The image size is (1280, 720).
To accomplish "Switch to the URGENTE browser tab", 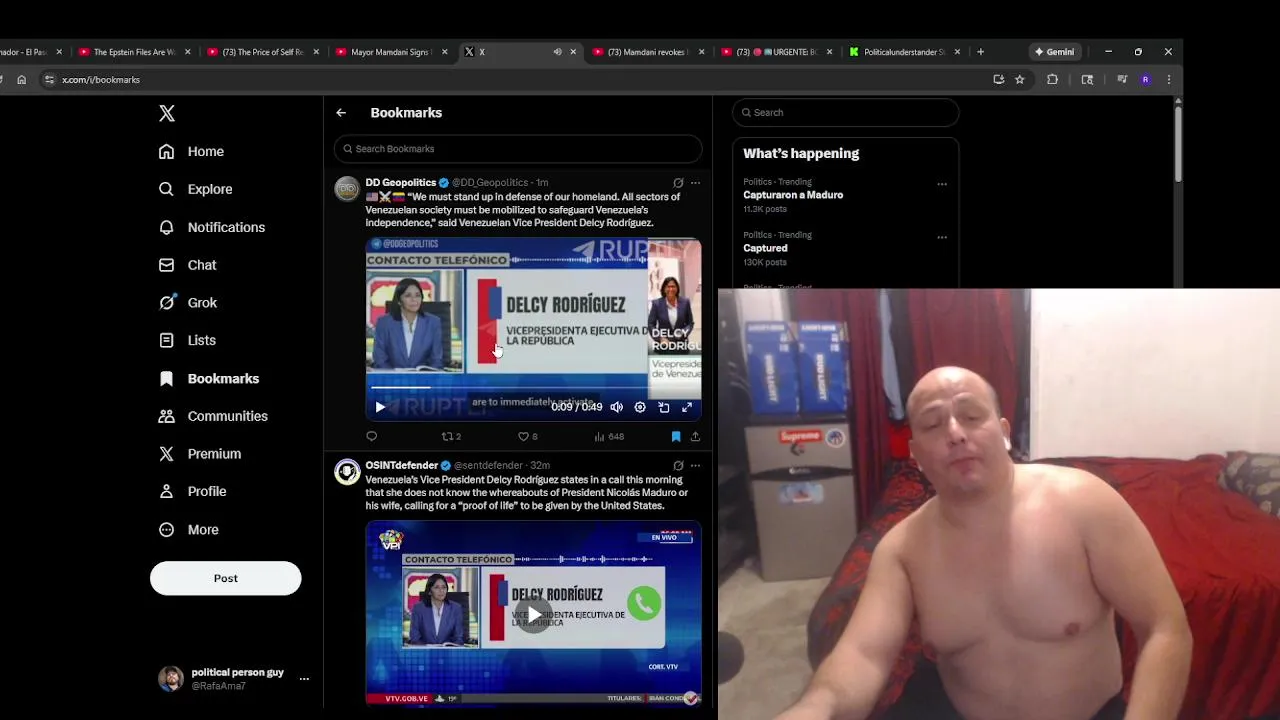I will [777, 52].
